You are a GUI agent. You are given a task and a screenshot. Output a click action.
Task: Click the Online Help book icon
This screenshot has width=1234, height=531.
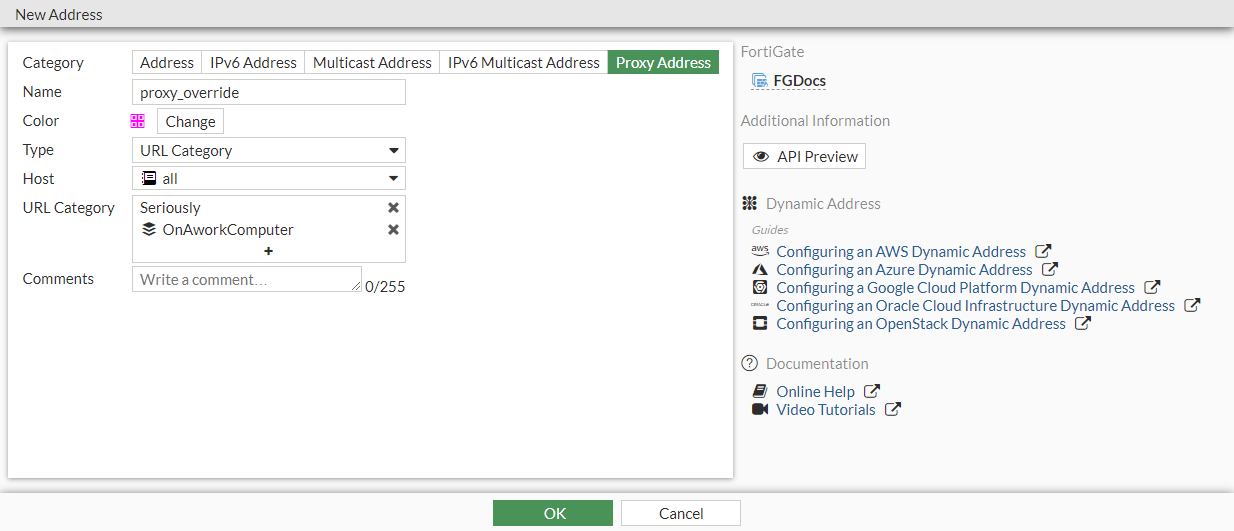760,392
